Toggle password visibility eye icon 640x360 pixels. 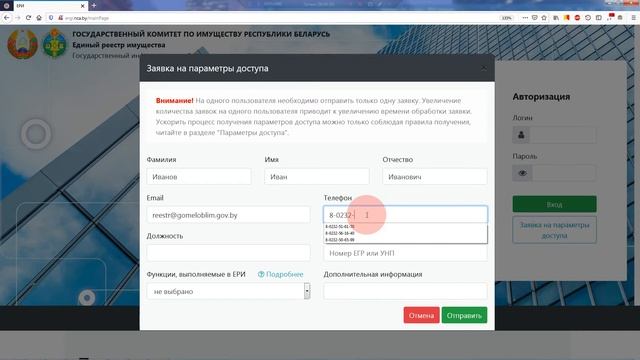click(522, 173)
